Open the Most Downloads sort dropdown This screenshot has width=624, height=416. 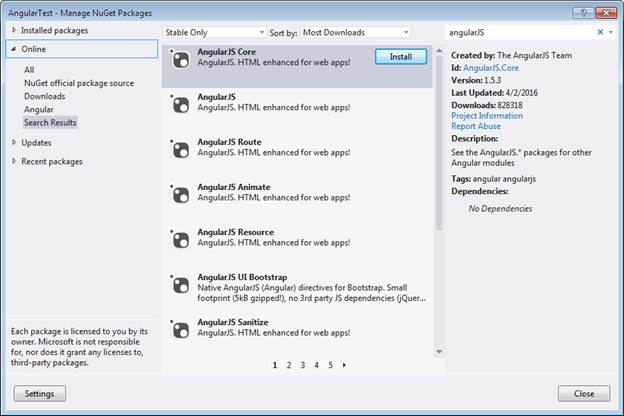coord(356,33)
